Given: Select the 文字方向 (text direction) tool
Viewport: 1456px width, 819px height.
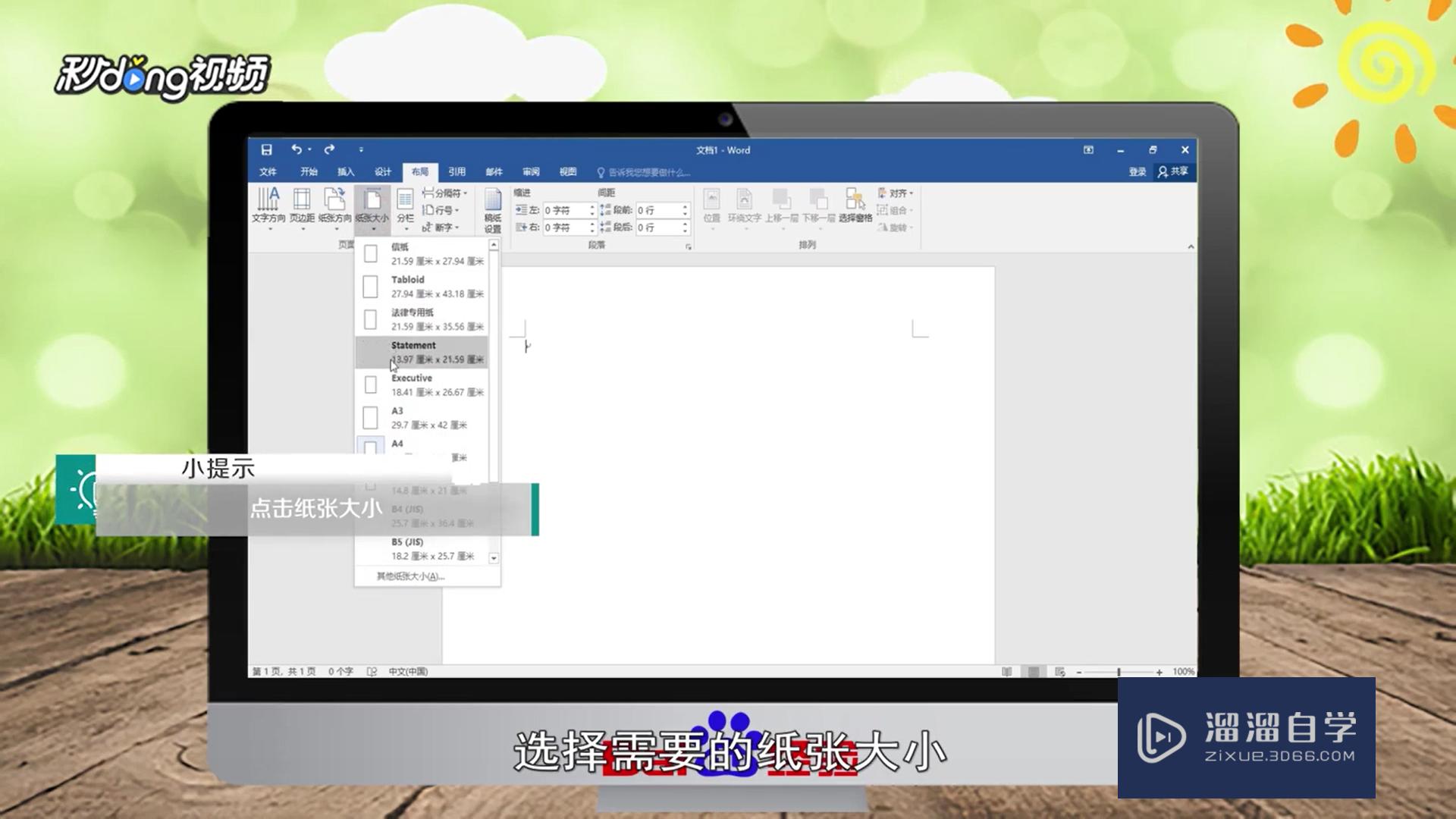Looking at the screenshot, I should 269,206.
